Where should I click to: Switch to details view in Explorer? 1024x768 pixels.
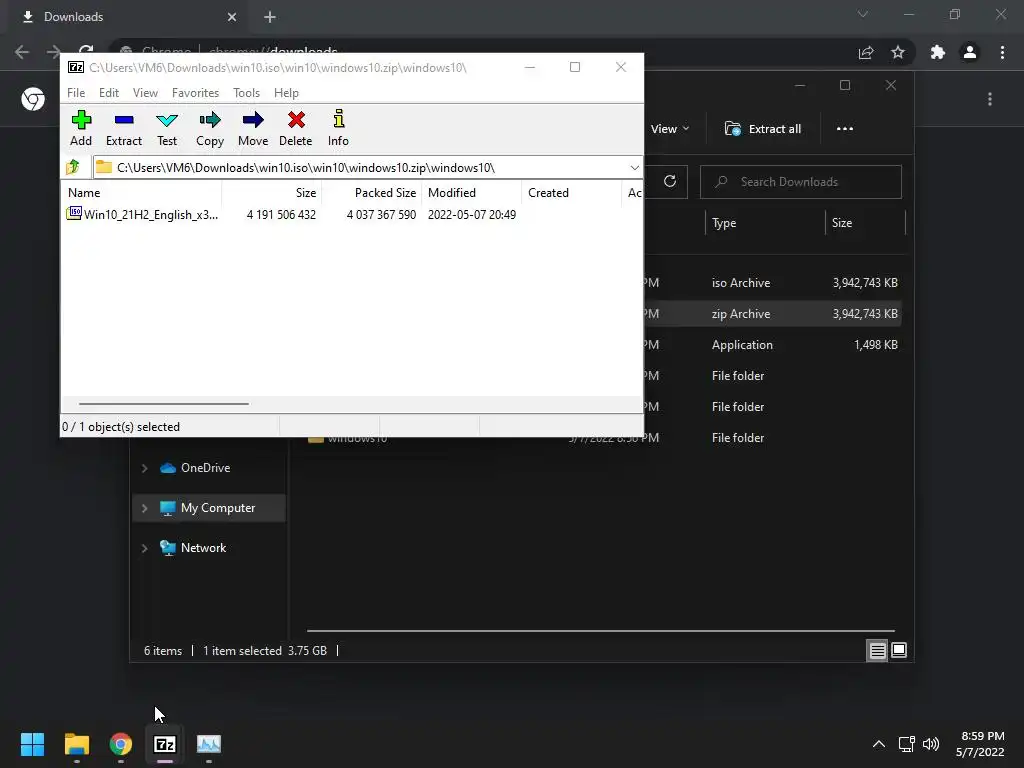point(877,650)
